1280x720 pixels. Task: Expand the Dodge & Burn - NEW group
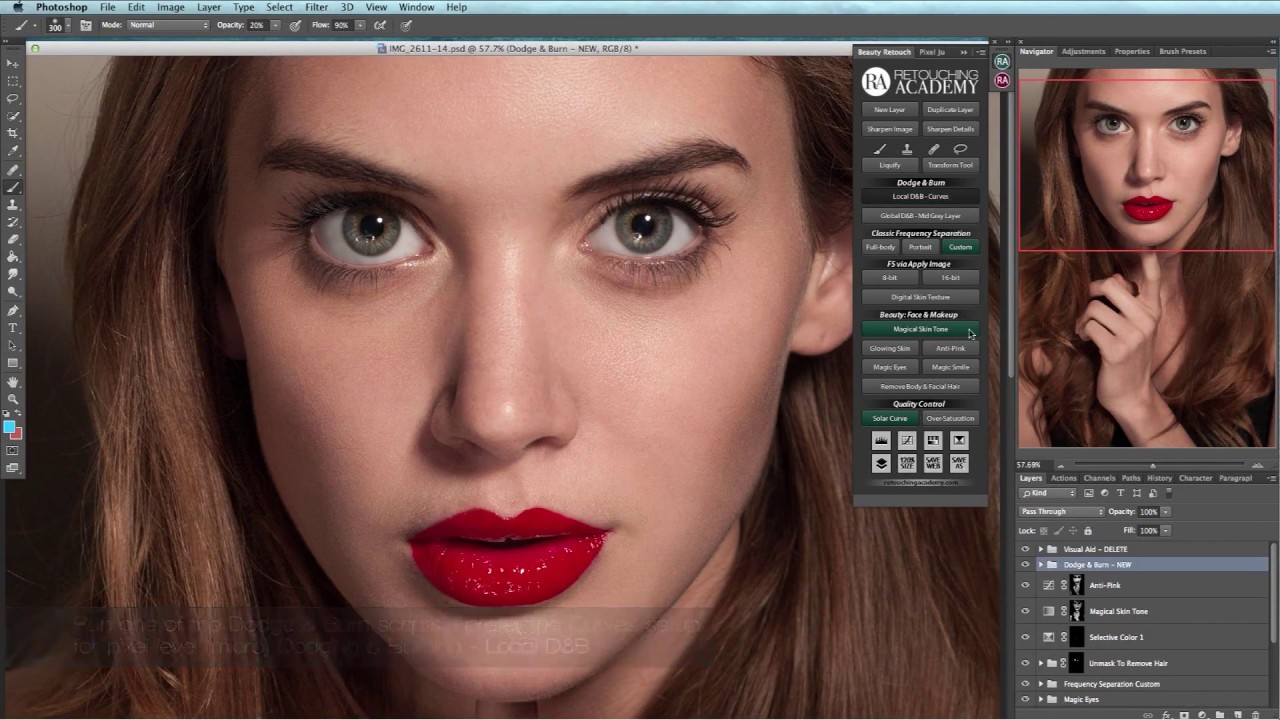click(x=1040, y=565)
